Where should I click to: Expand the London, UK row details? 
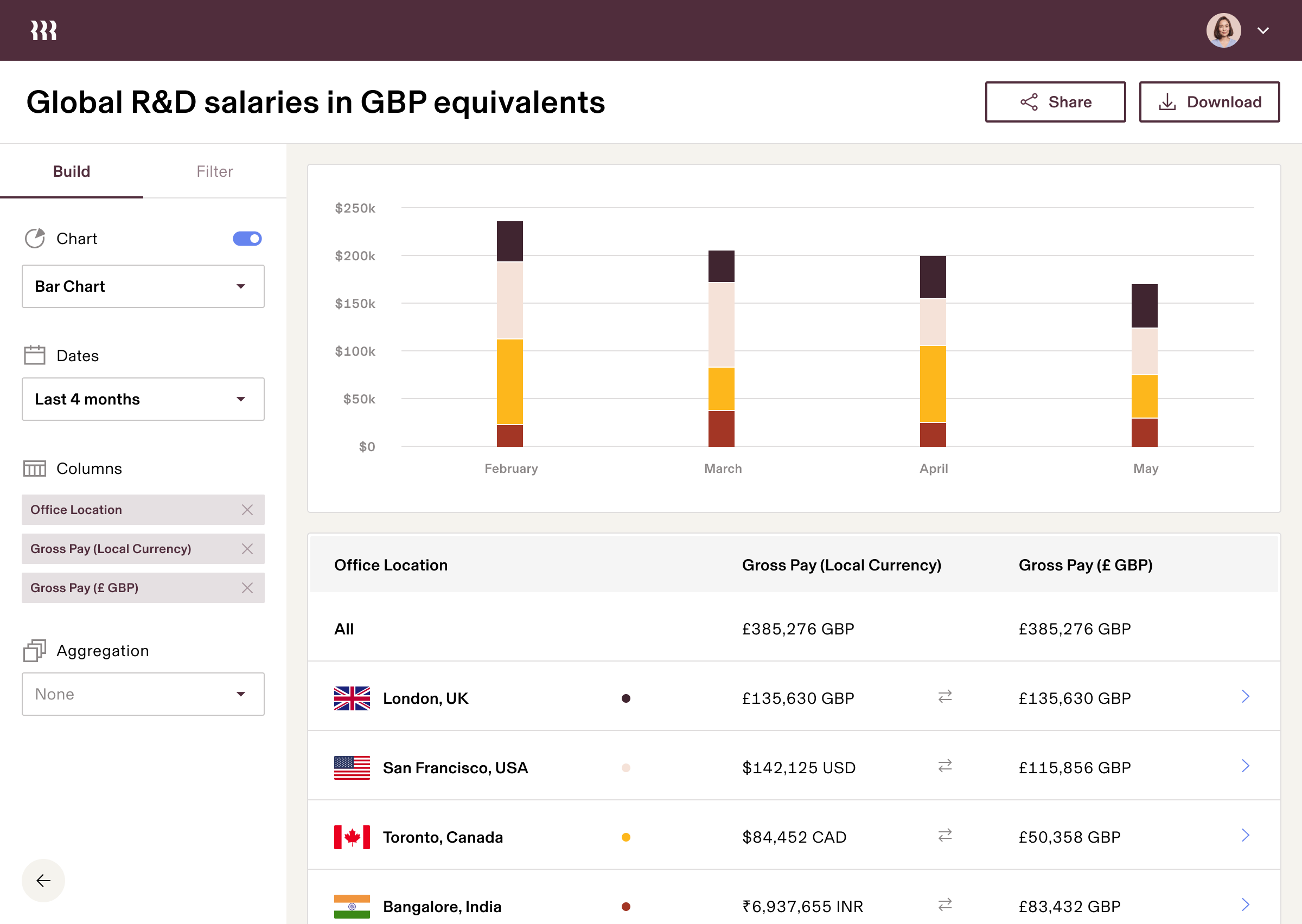click(1246, 696)
